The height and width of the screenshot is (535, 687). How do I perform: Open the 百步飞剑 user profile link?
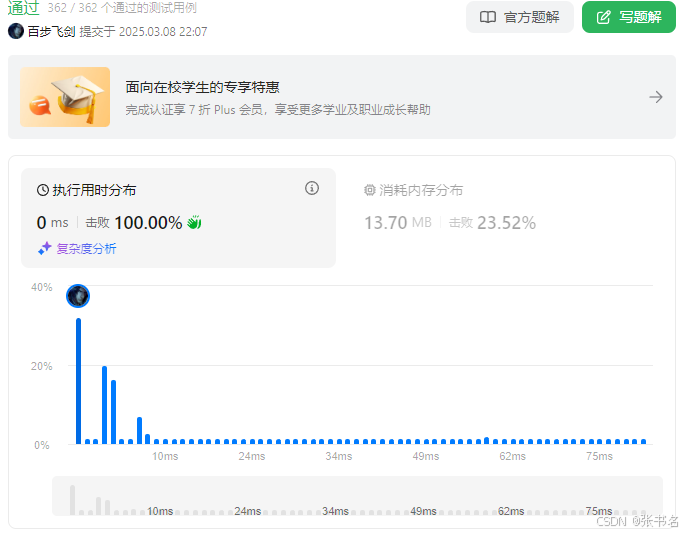(52, 32)
